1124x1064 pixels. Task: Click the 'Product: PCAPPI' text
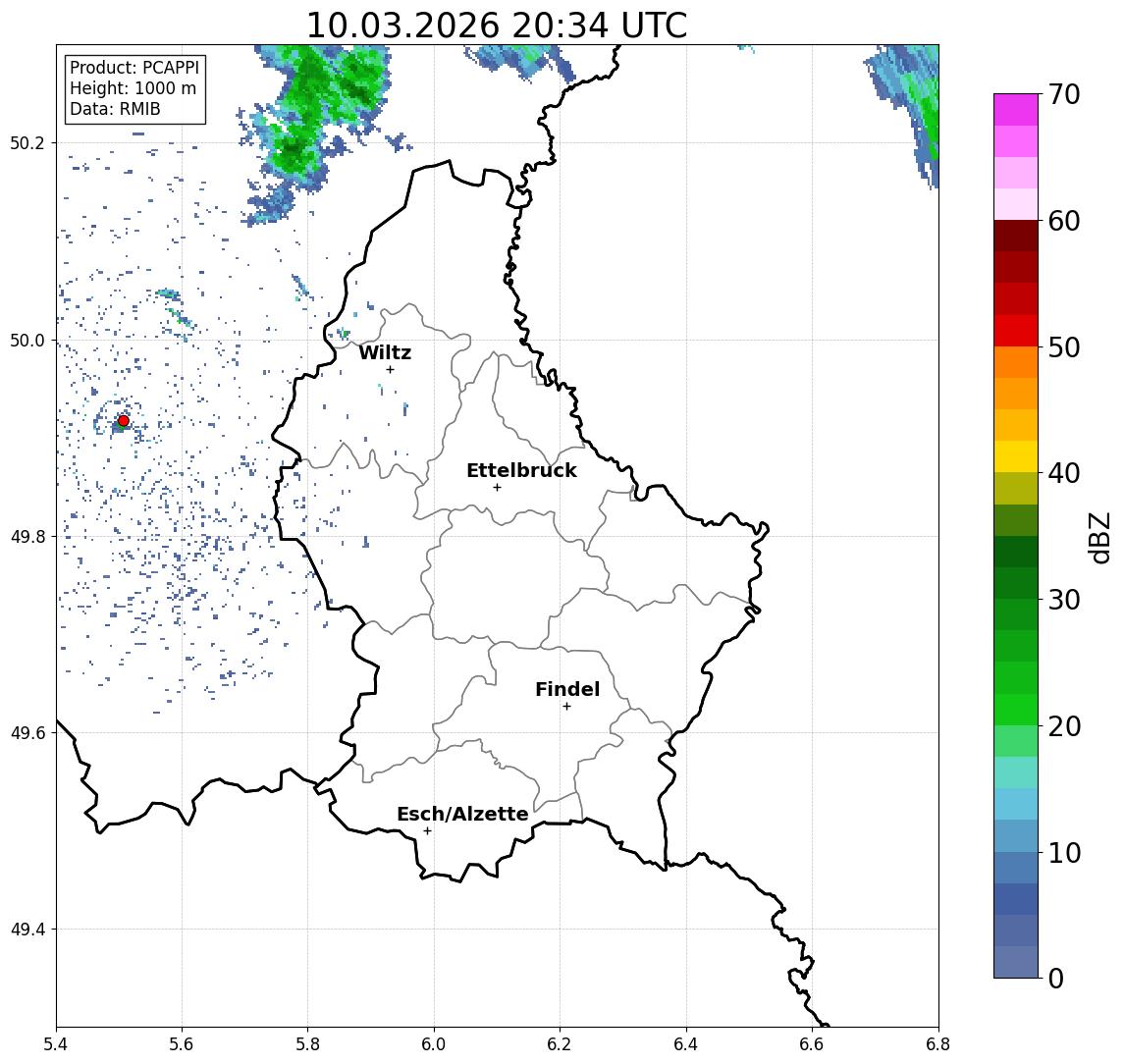134,68
